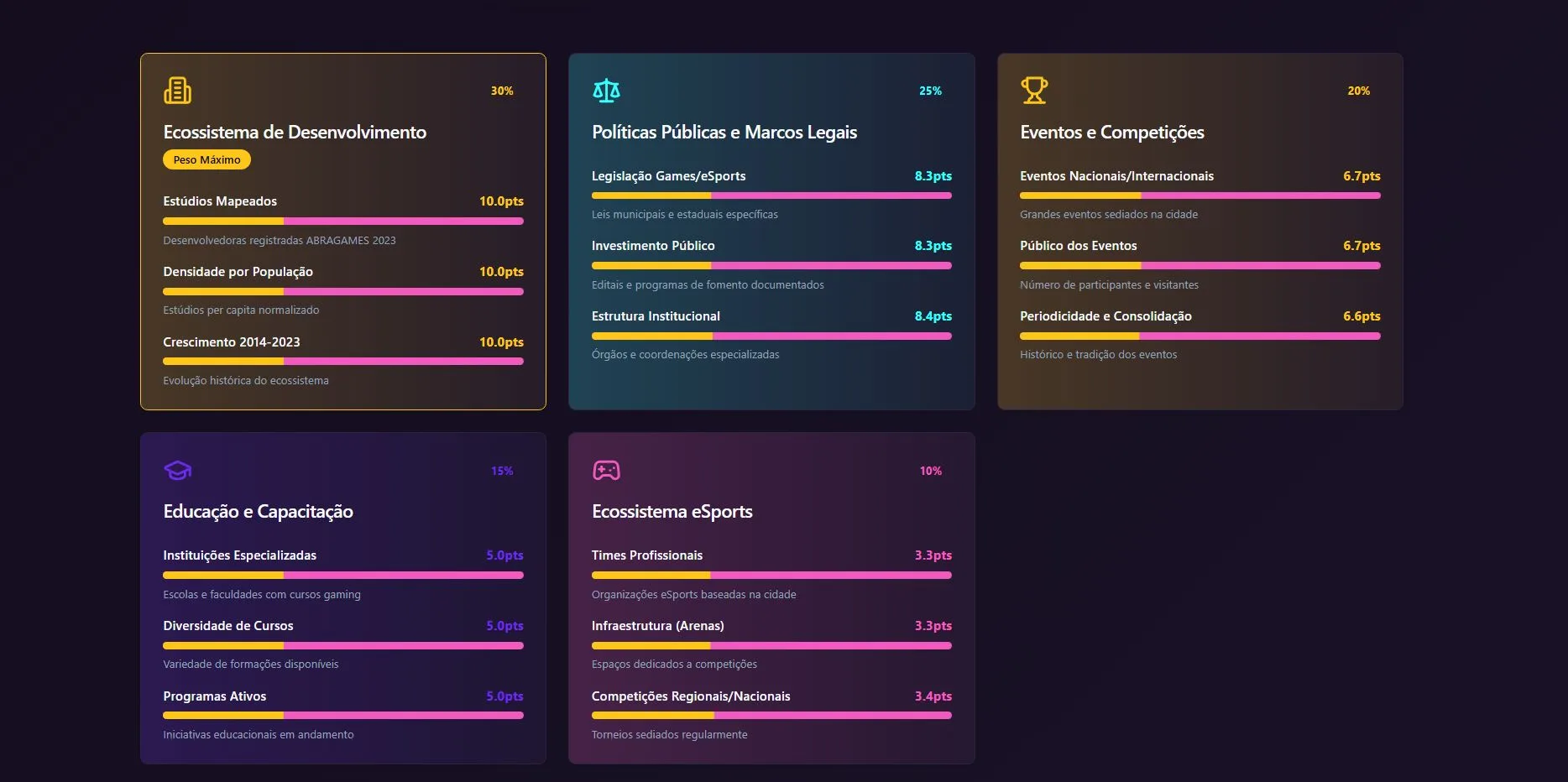1568x782 pixels.
Task: Click the Peso Máximo badge
Action: 206,160
